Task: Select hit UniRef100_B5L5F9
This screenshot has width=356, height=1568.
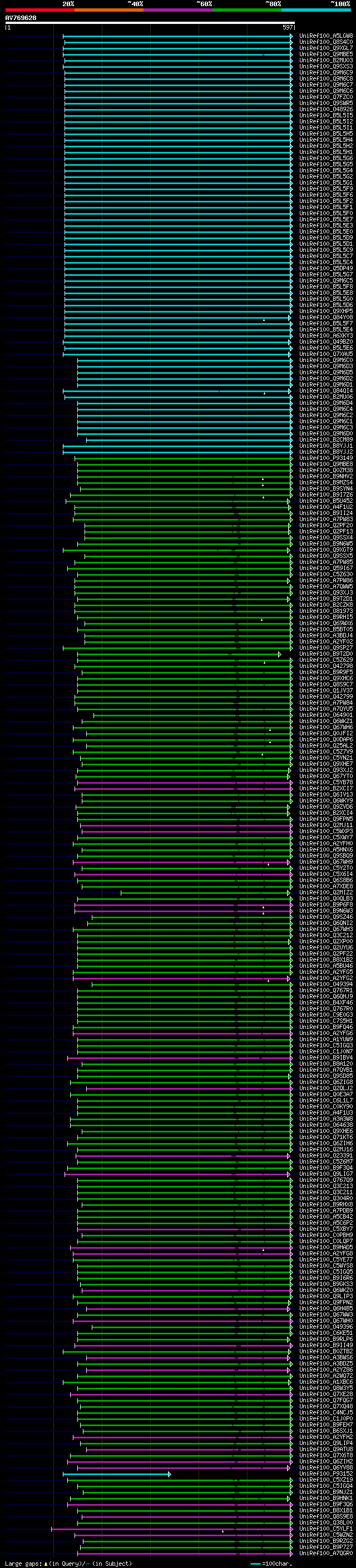Action: [326, 189]
